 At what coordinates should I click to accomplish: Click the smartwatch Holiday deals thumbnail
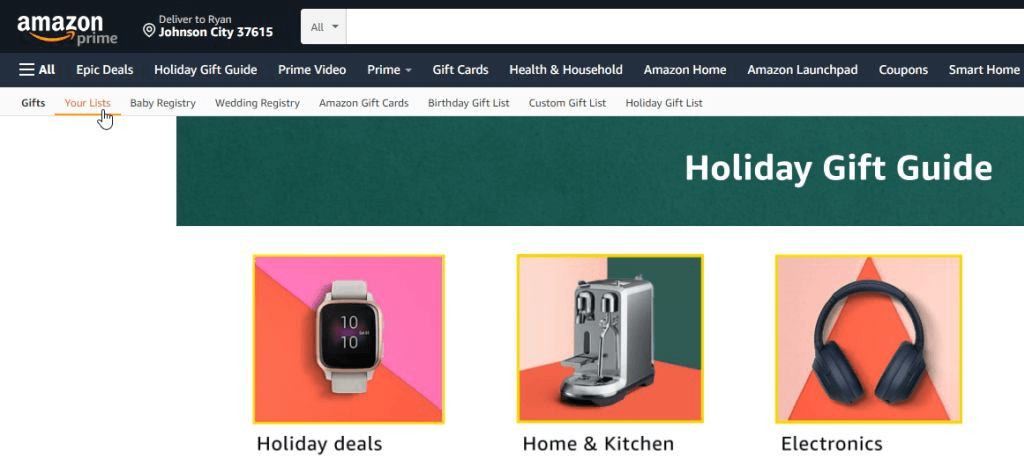[349, 339]
